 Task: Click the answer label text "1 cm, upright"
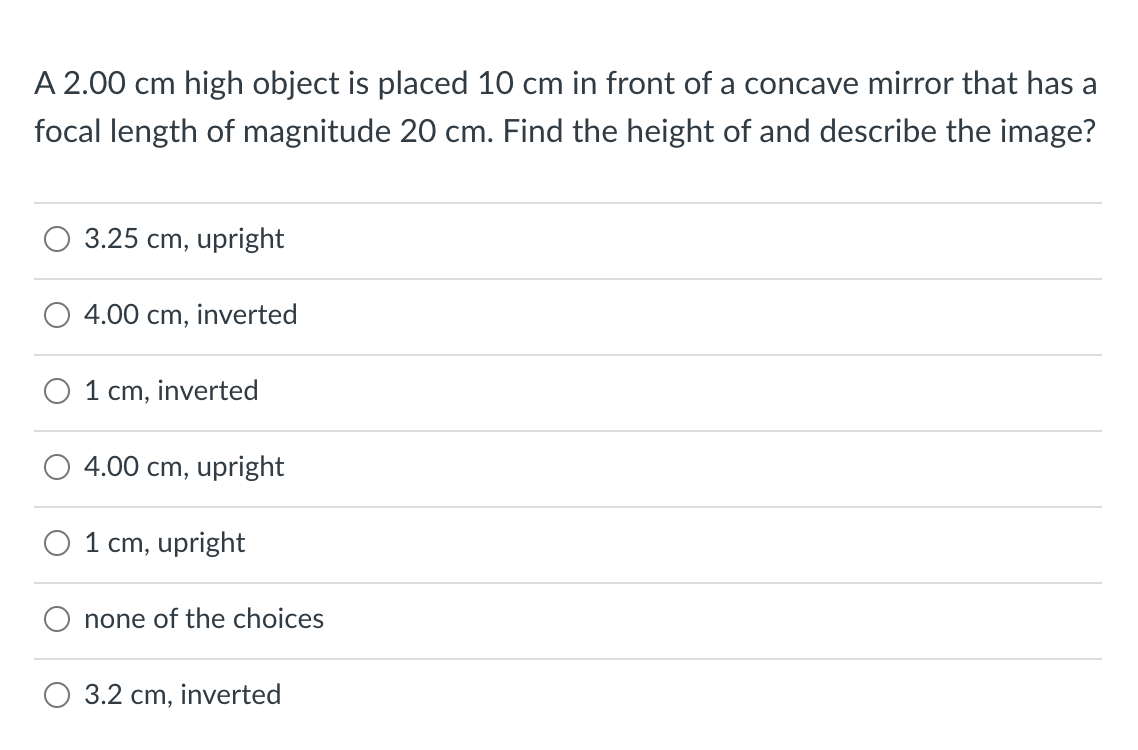pos(165,543)
